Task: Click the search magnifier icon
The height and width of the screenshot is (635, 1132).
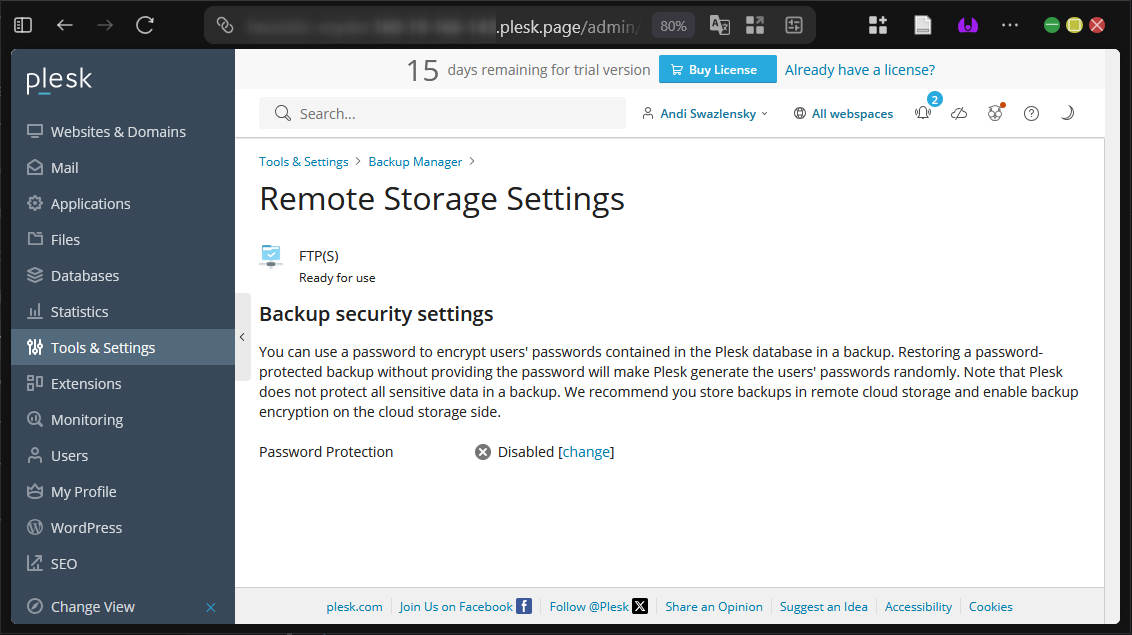Action: point(282,113)
